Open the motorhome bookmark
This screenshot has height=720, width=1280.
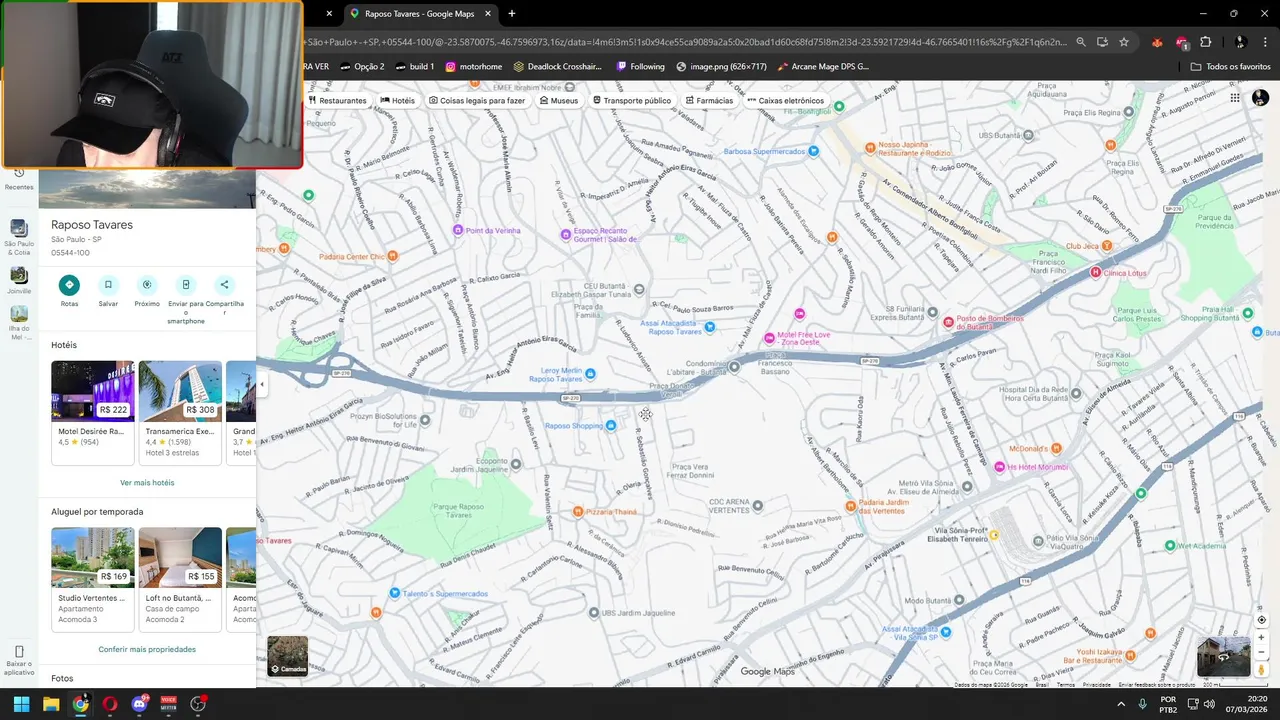[x=473, y=67]
